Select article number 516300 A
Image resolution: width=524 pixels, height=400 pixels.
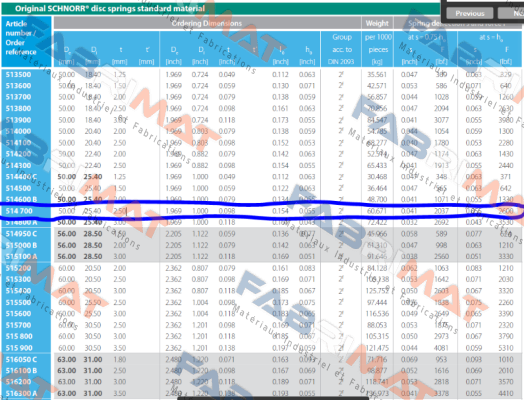click(x=21, y=394)
